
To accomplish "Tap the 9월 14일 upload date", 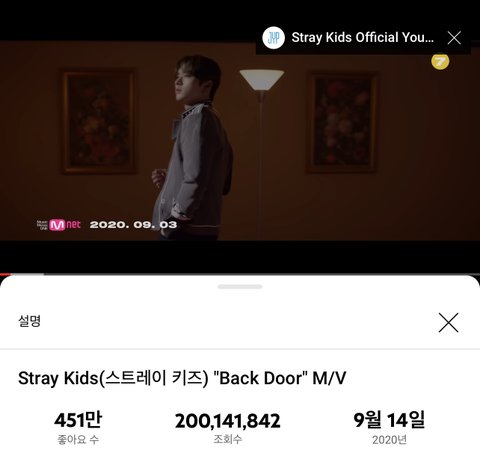I will tap(389, 420).
